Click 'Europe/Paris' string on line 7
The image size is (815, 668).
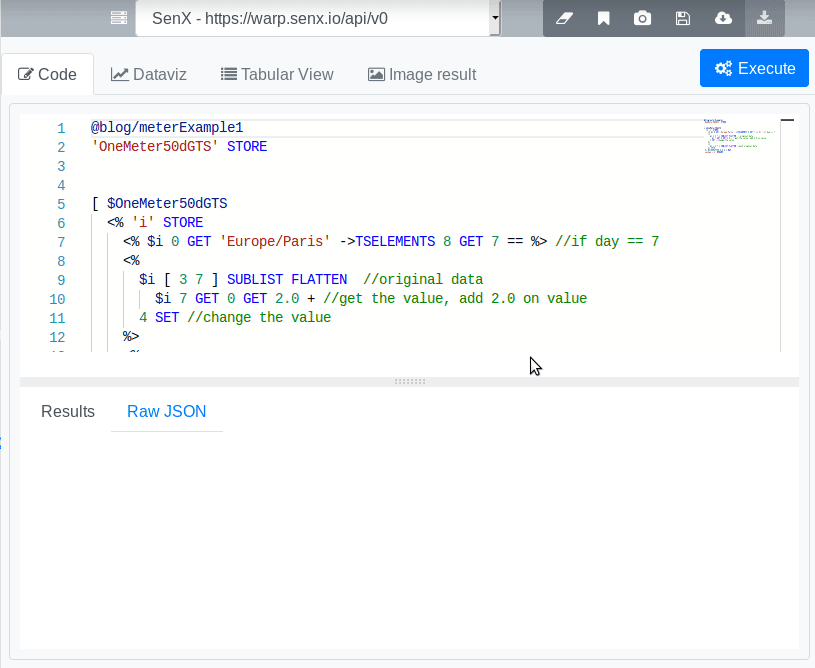[275, 242]
